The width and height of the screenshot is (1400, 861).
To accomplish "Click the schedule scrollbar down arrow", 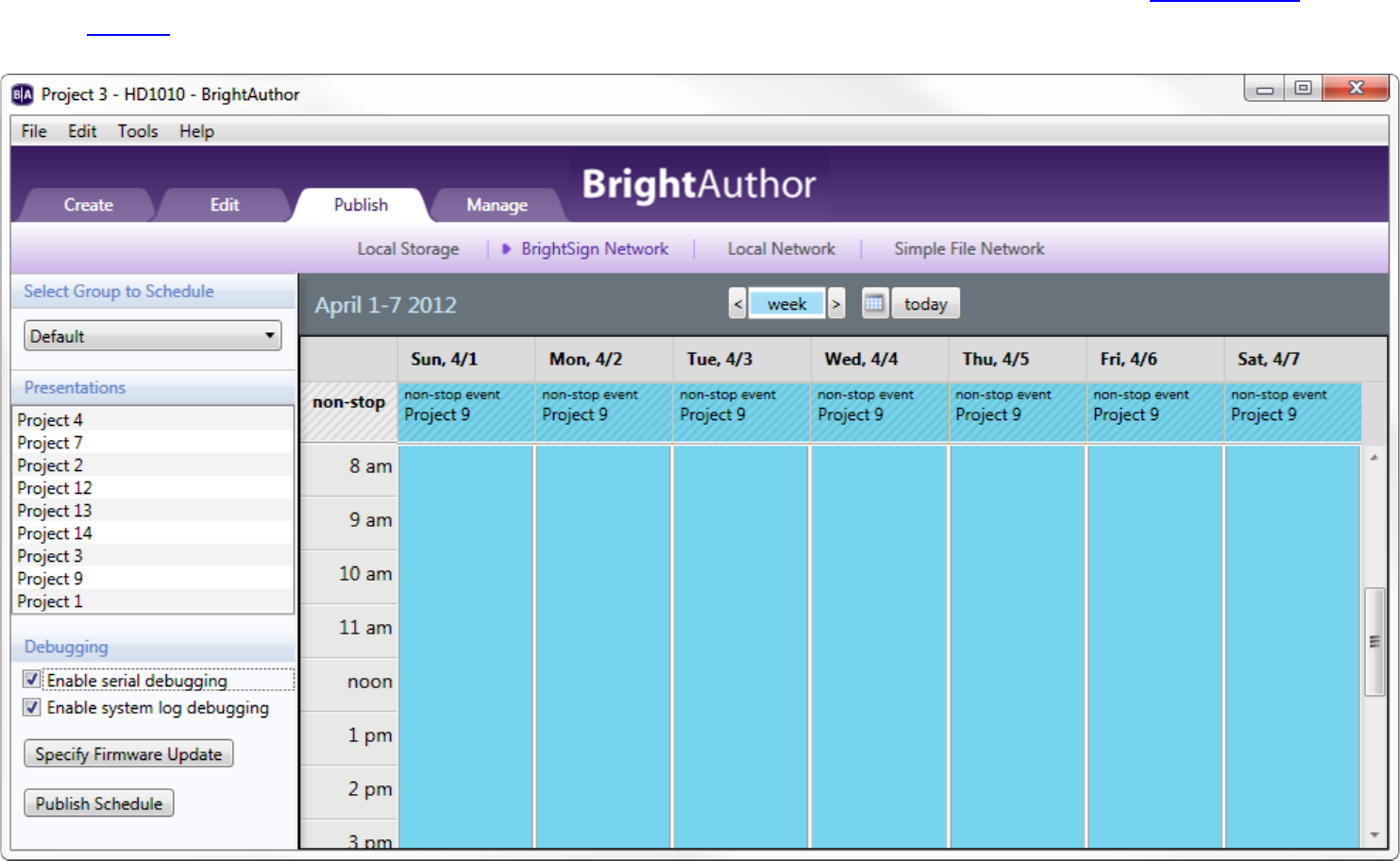I will pyautogui.click(x=1375, y=836).
